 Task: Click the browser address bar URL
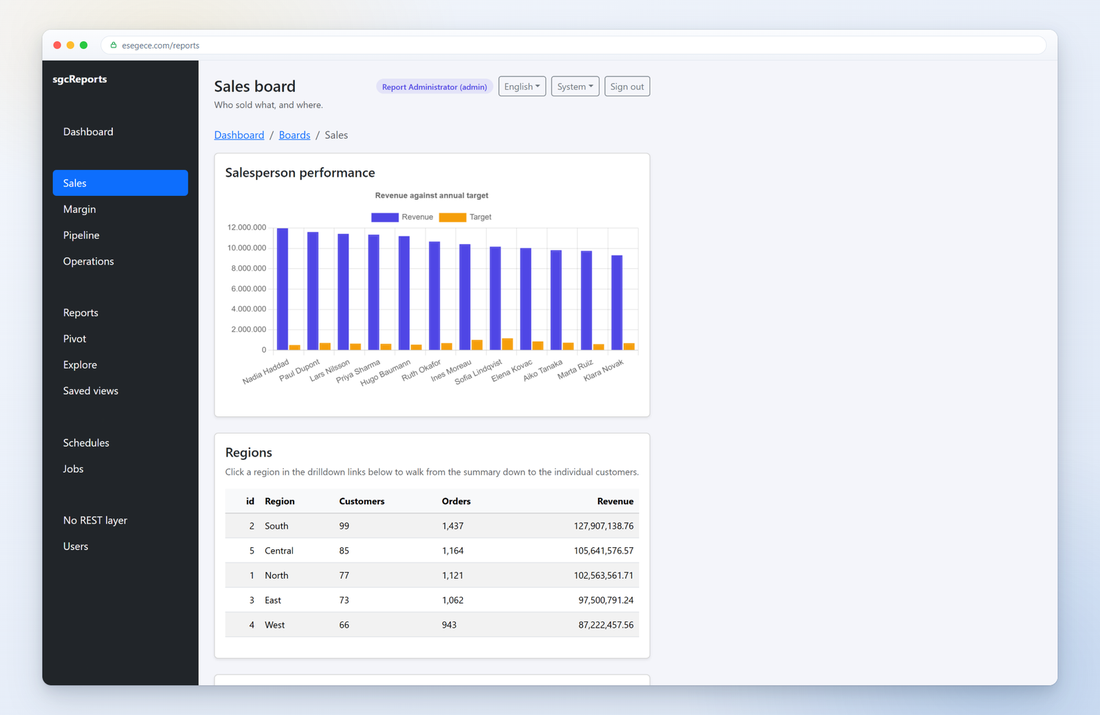click(x=161, y=46)
